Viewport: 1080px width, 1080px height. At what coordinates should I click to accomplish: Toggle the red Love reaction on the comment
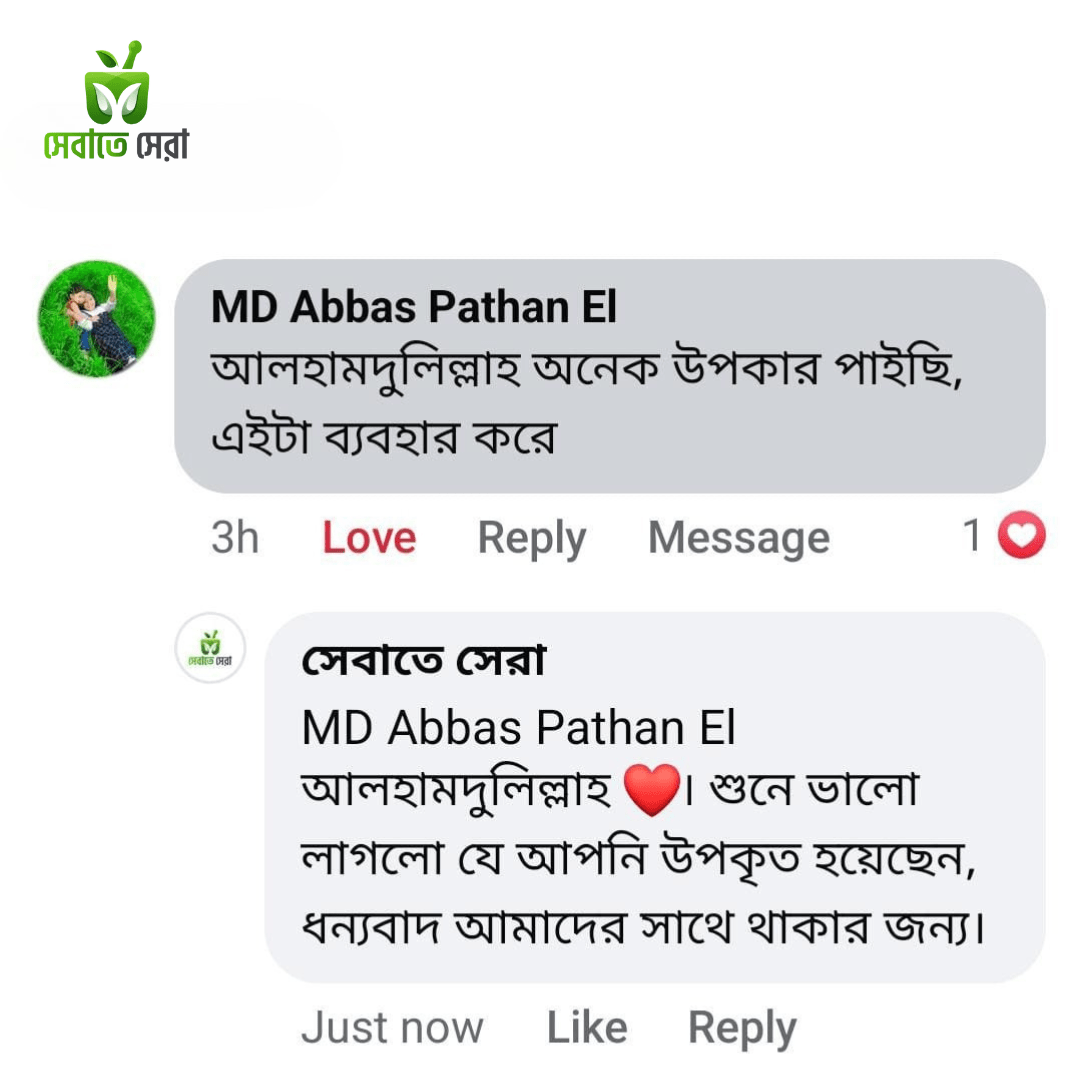click(369, 538)
